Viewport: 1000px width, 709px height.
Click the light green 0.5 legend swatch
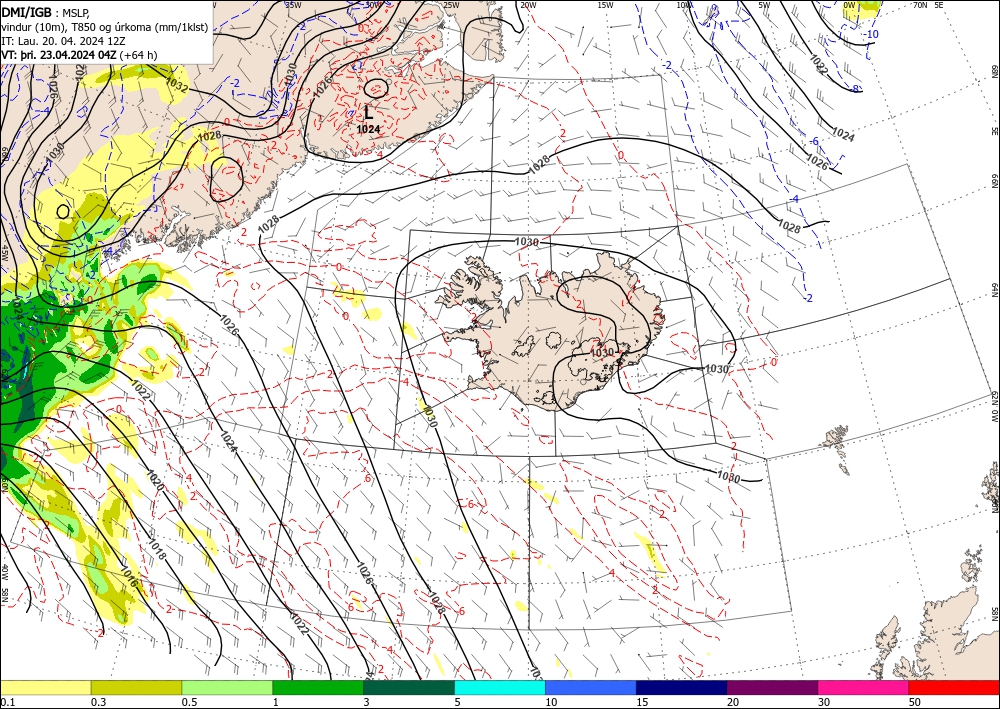[x=227, y=687]
